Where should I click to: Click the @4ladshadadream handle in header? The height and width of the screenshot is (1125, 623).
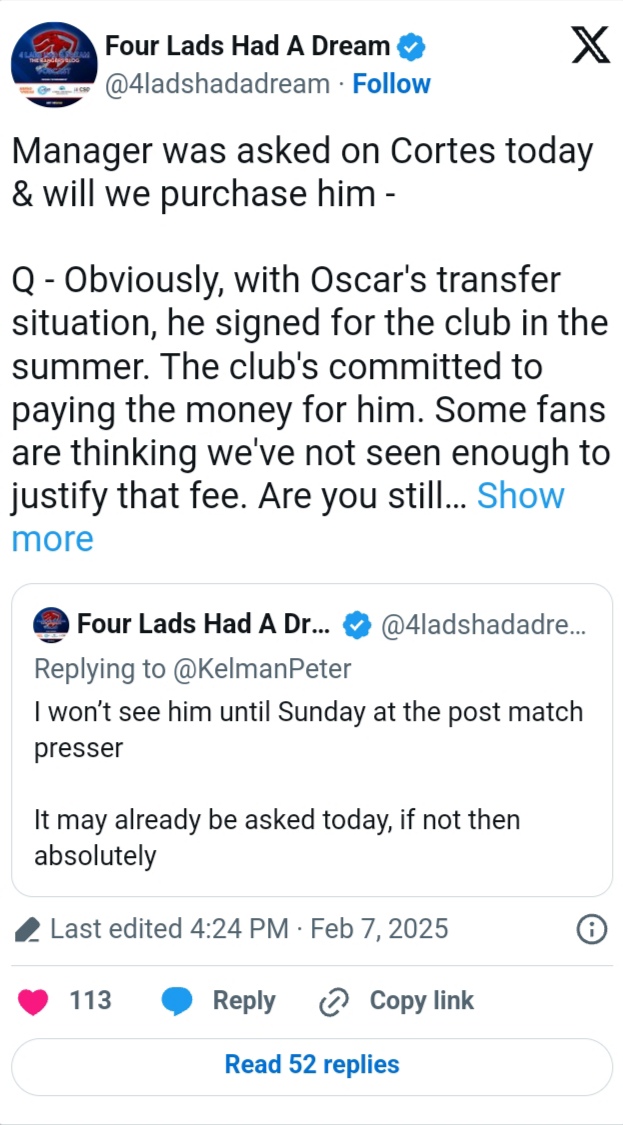click(x=217, y=84)
